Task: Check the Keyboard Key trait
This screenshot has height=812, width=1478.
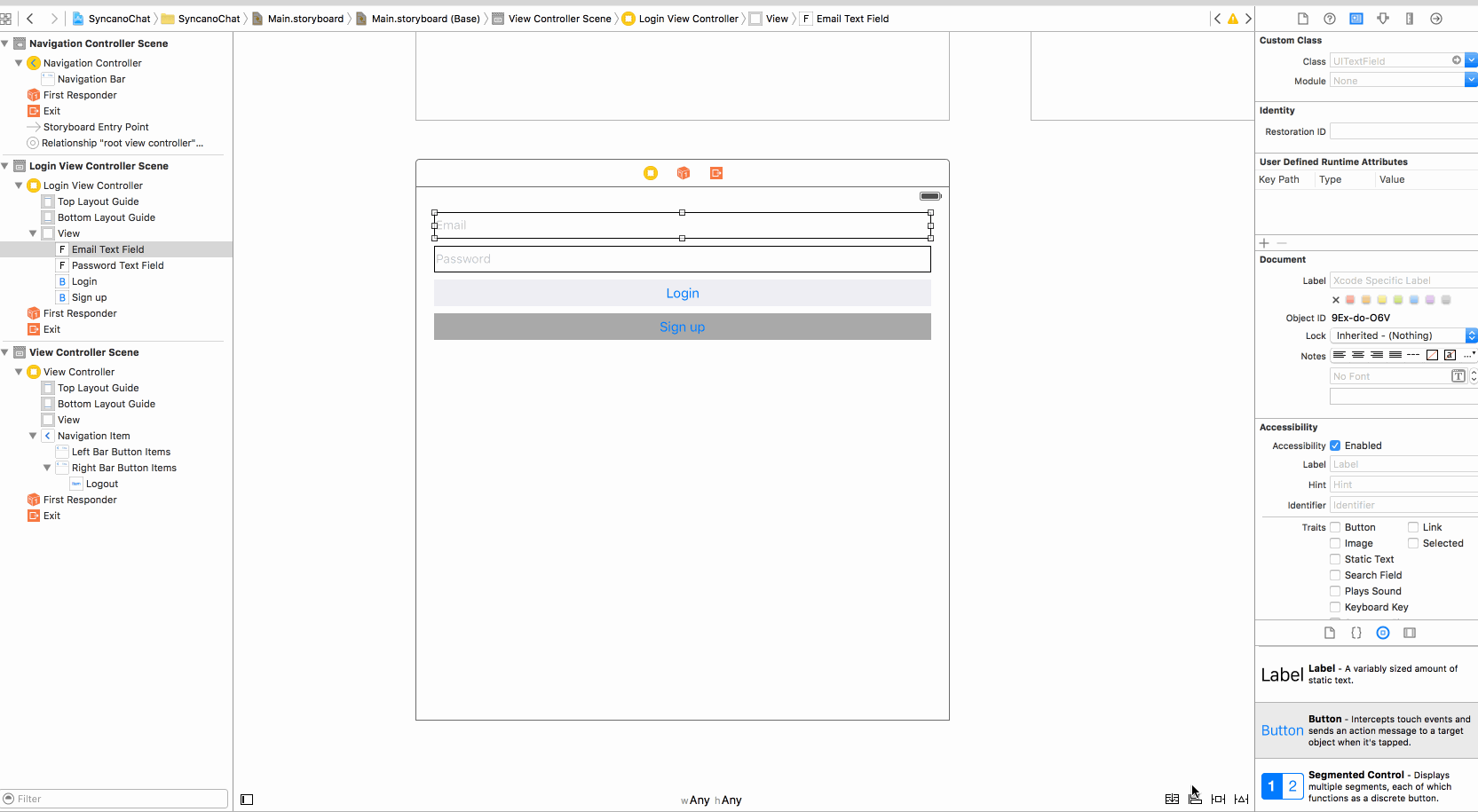Action: coord(1335,607)
